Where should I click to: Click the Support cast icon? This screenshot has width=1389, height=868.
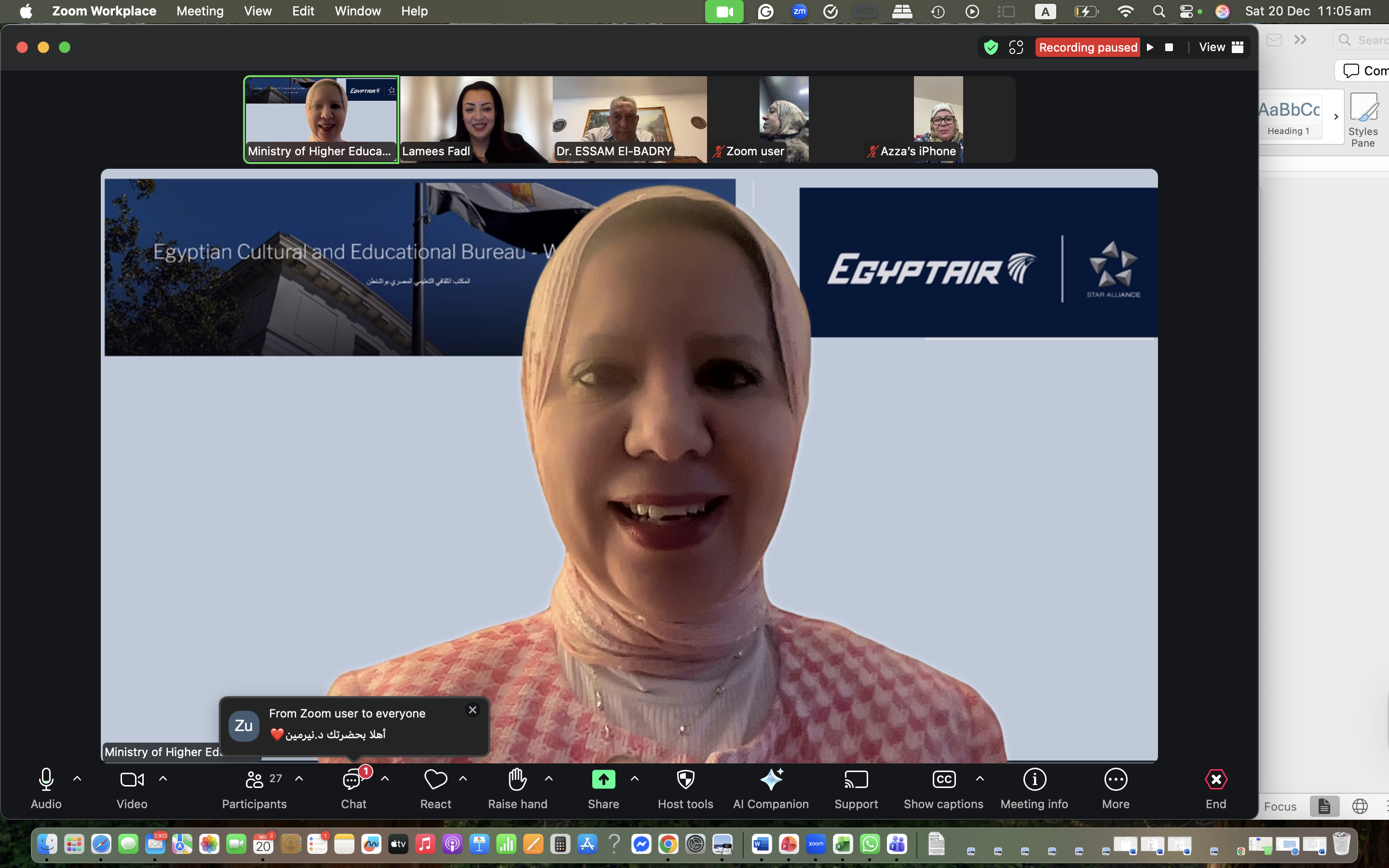point(856,780)
